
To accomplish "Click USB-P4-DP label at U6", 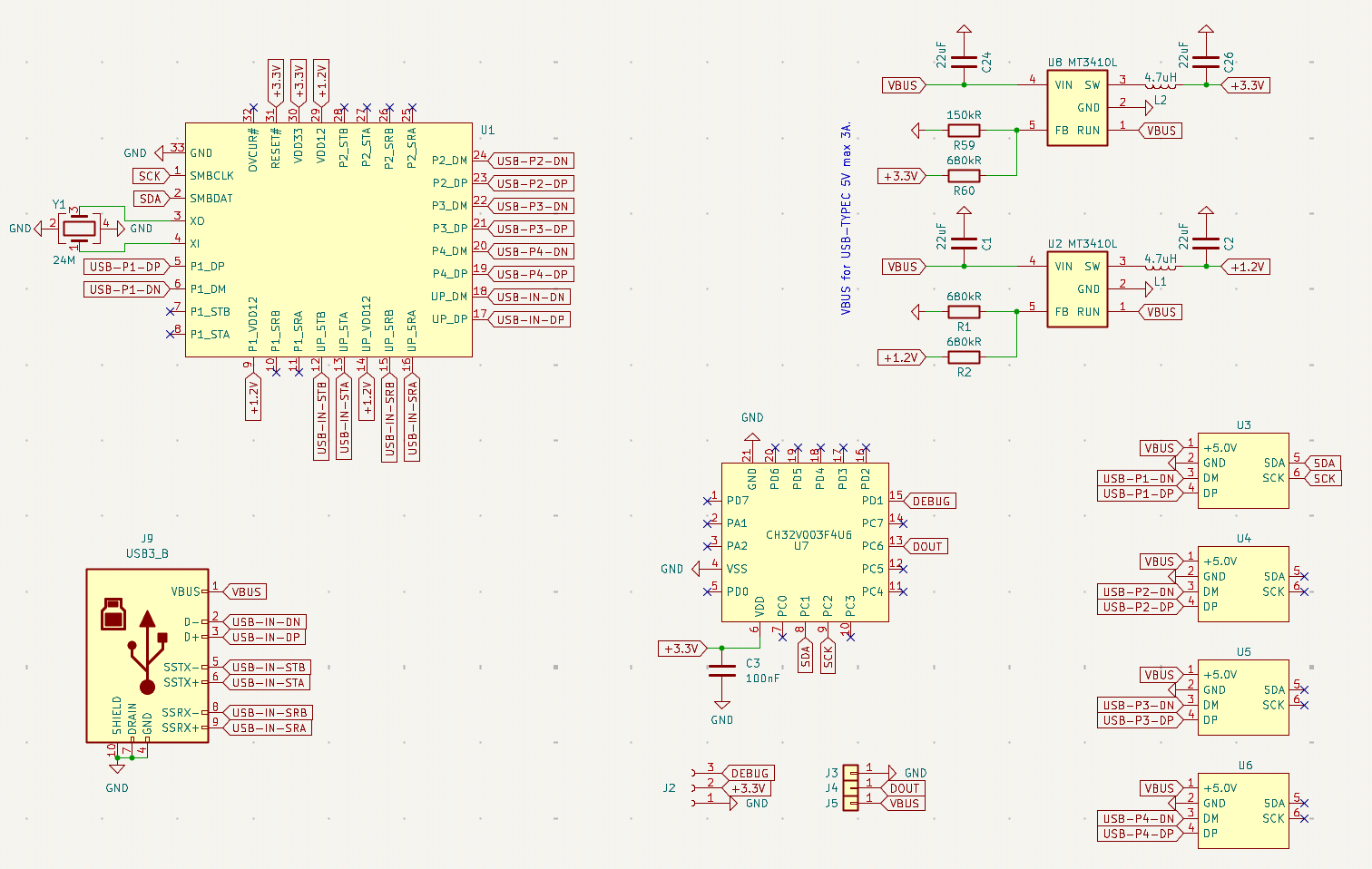I will pyautogui.click(x=1141, y=834).
